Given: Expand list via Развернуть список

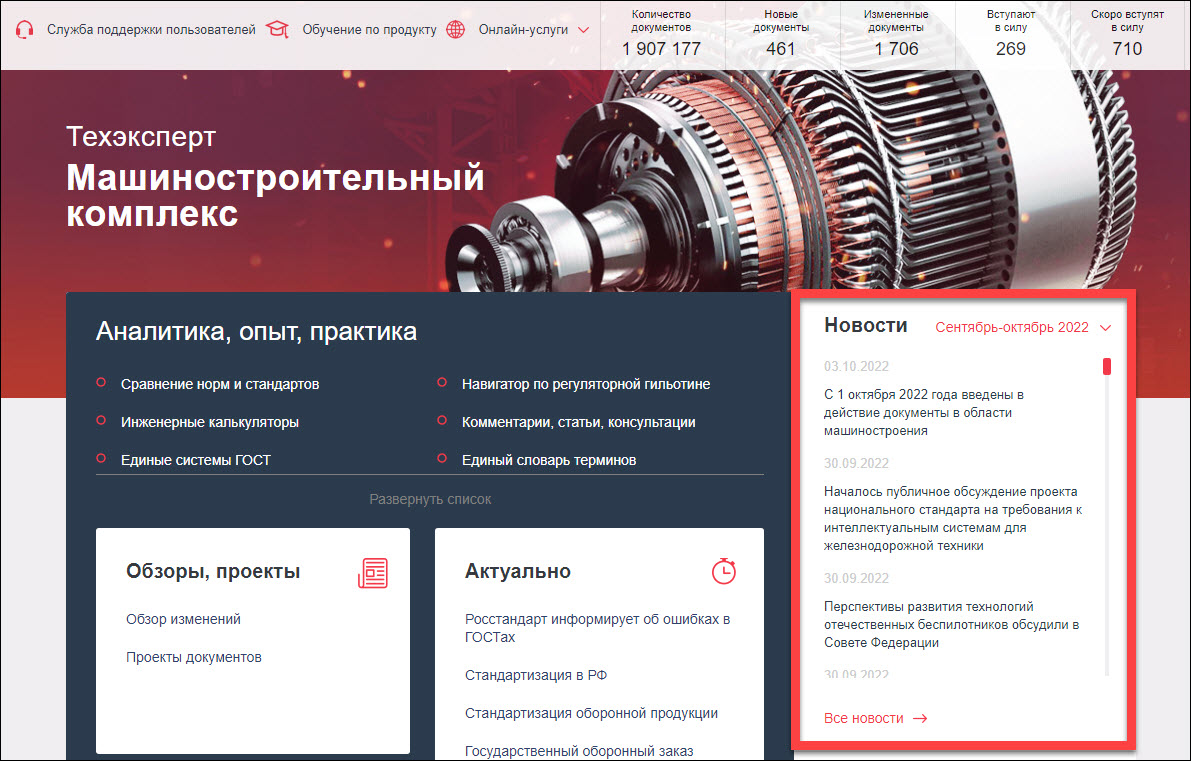Looking at the screenshot, I should 430,499.
